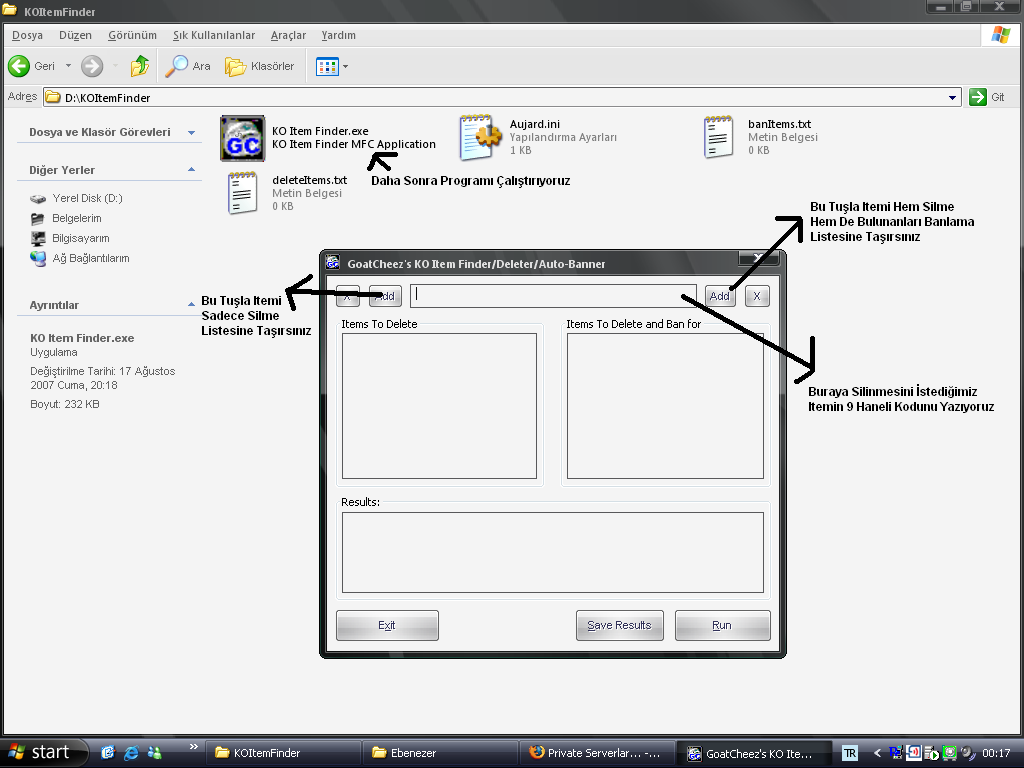
Task: Open the KO Item Finder.exe application icon
Action: click(242, 138)
